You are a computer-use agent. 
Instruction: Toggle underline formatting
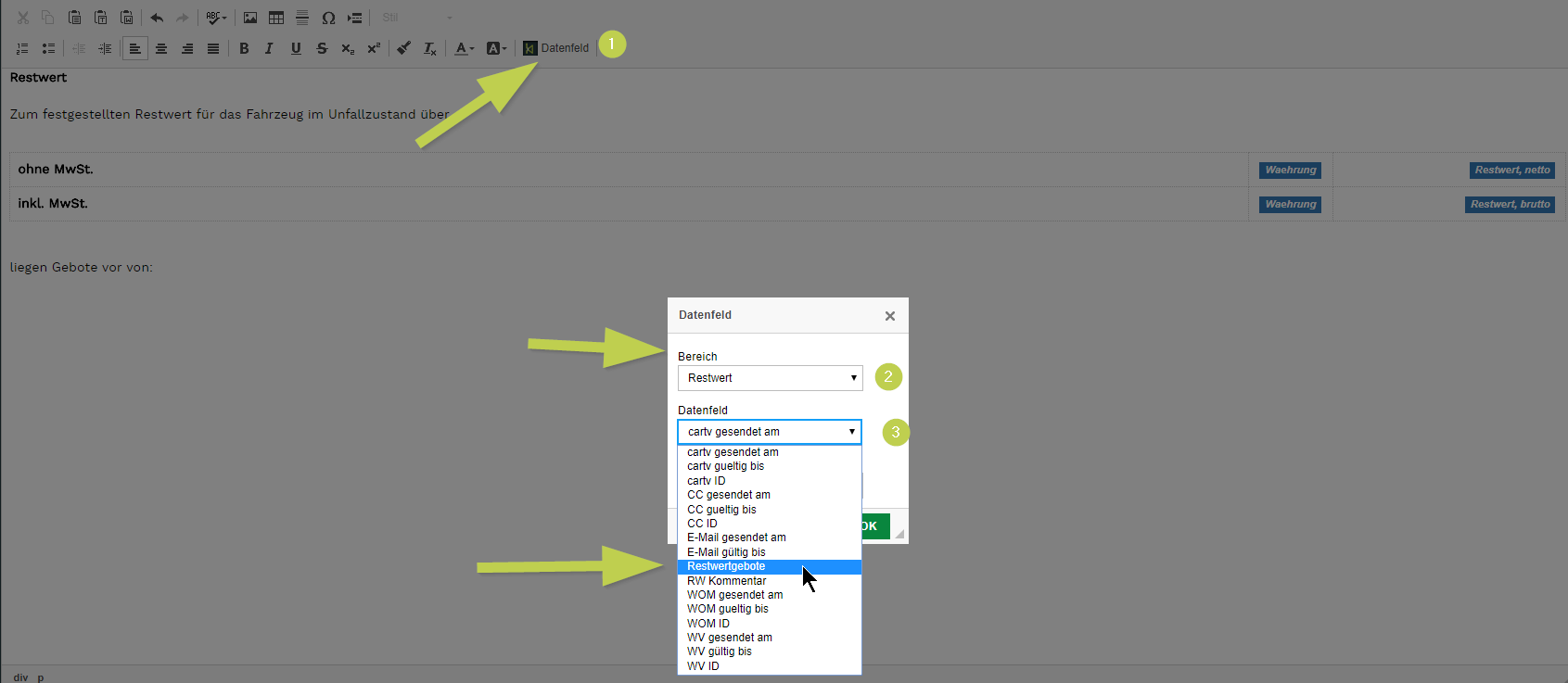[296, 48]
